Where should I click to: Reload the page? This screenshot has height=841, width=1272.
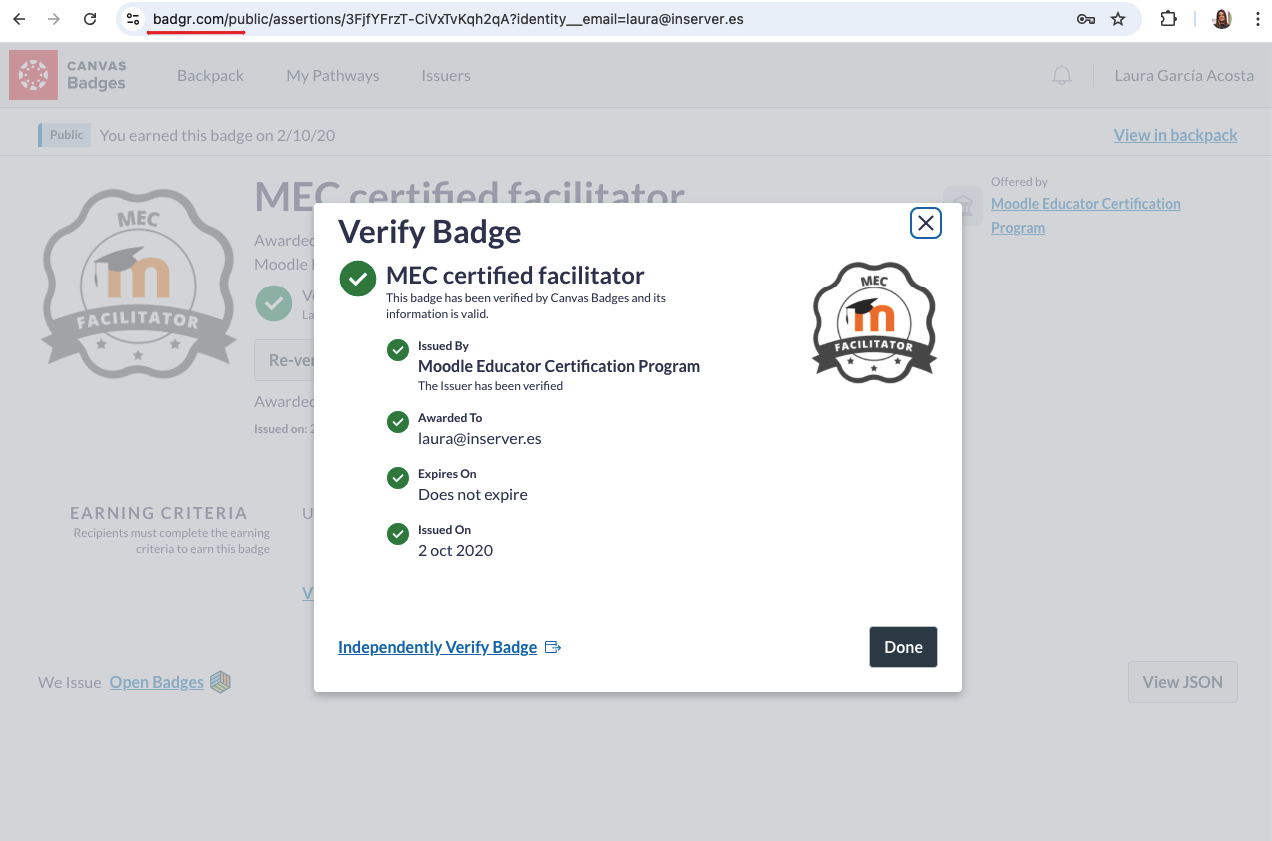point(90,19)
